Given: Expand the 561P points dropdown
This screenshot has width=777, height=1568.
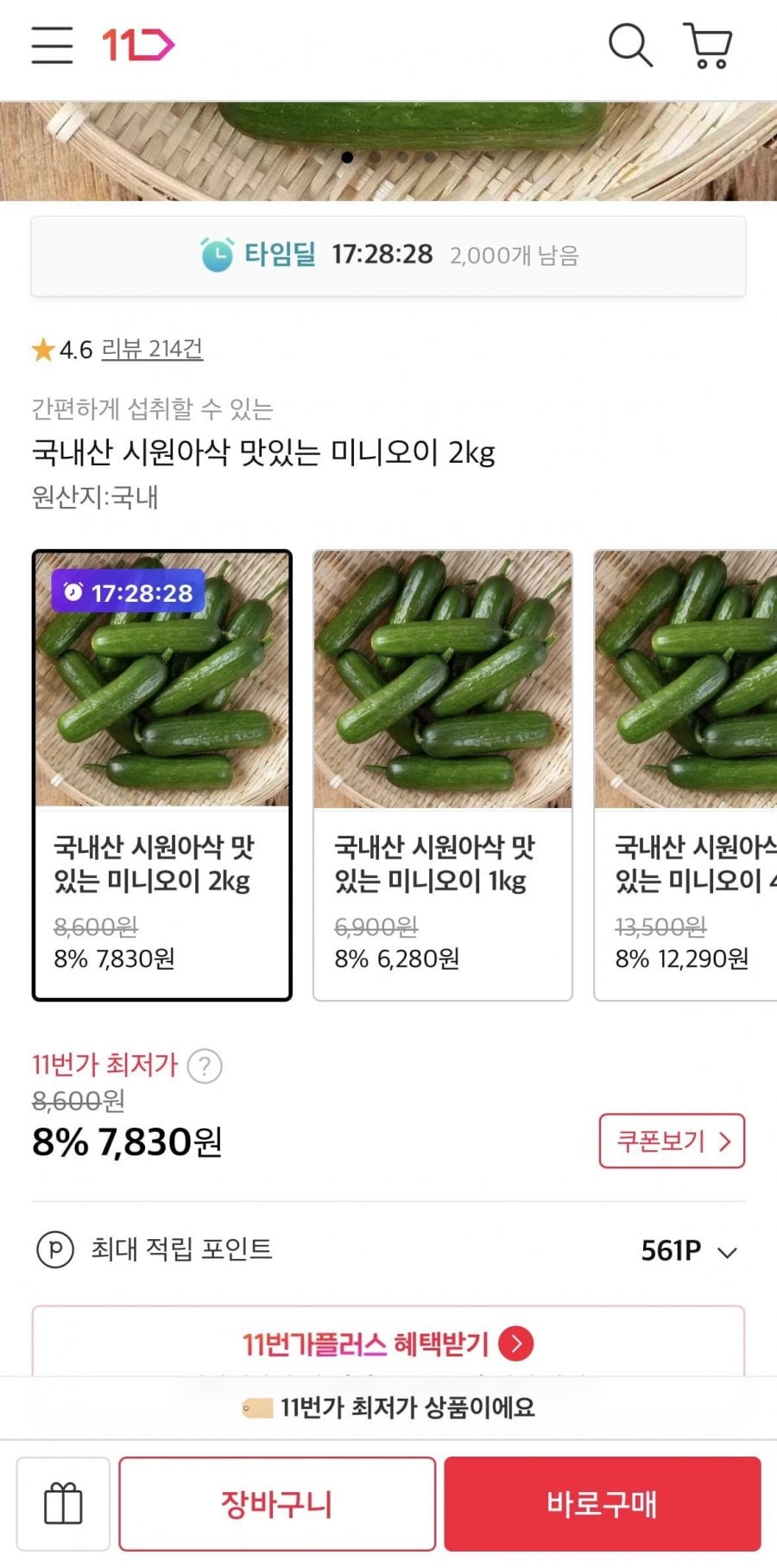Looking at the screenshot, I should [689, 1250].
